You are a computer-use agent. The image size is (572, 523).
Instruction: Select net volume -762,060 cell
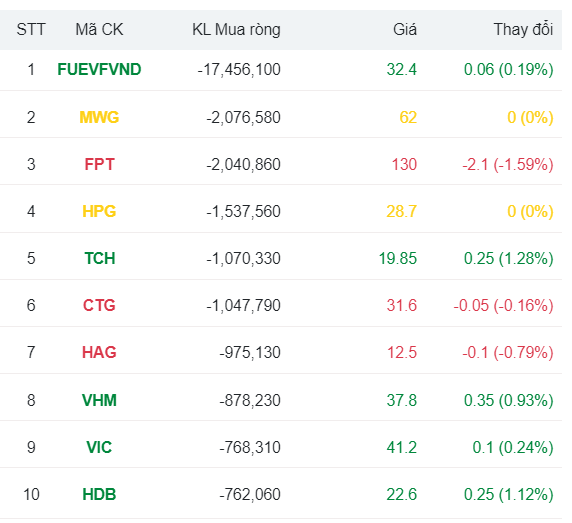pos(250,494)
